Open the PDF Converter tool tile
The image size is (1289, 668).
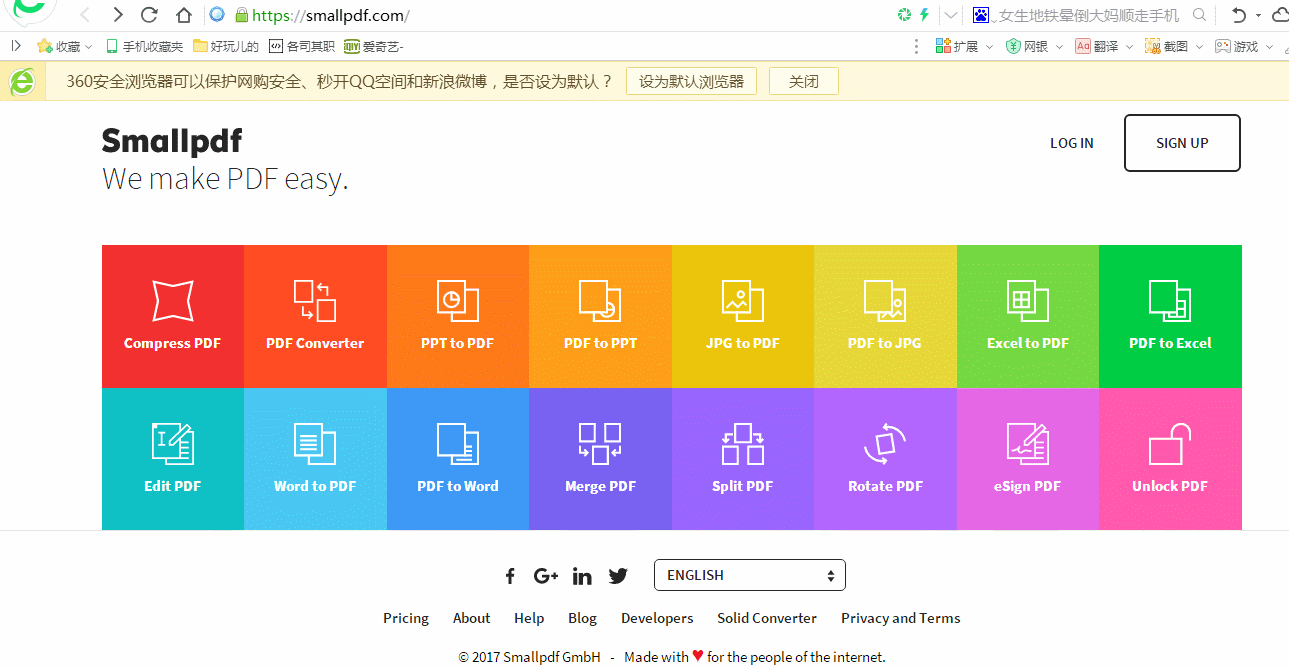pyautogui.click(x=315, y=316)
